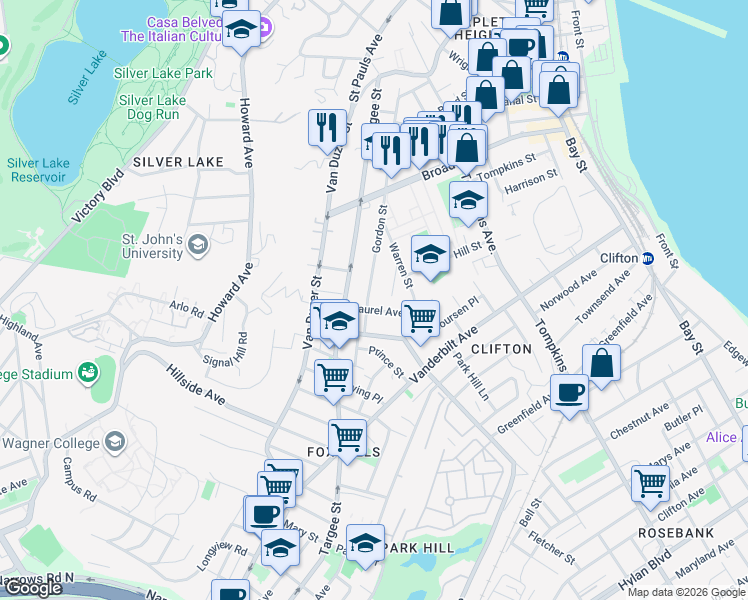The height and width of the screenshot is (600, 748).
Task: Click St. John's University graduation cap icon
Action: pyautogui.click(x=197, y=246)
